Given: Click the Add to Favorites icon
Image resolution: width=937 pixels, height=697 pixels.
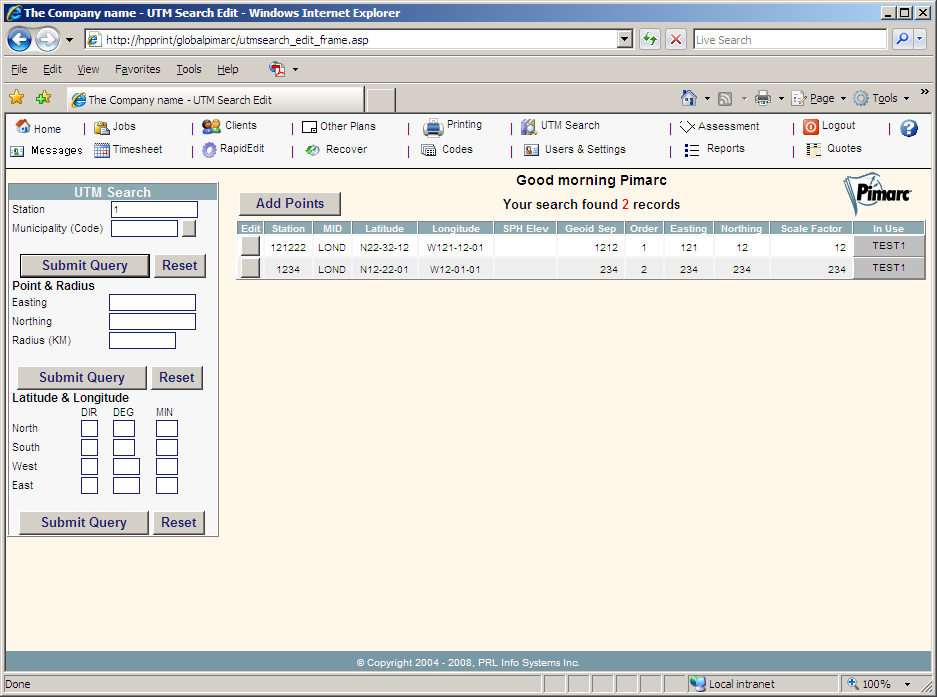Looking at the screenshot, I should click(x=43, y=97).
